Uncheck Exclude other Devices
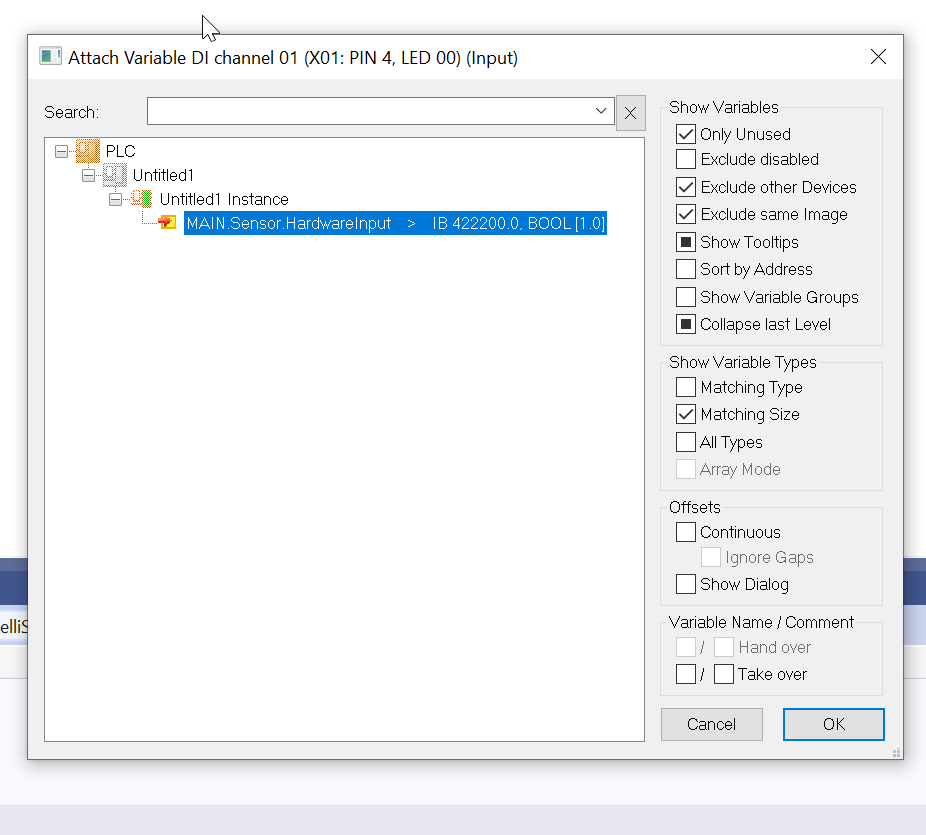926x835 pixels. 686,187
